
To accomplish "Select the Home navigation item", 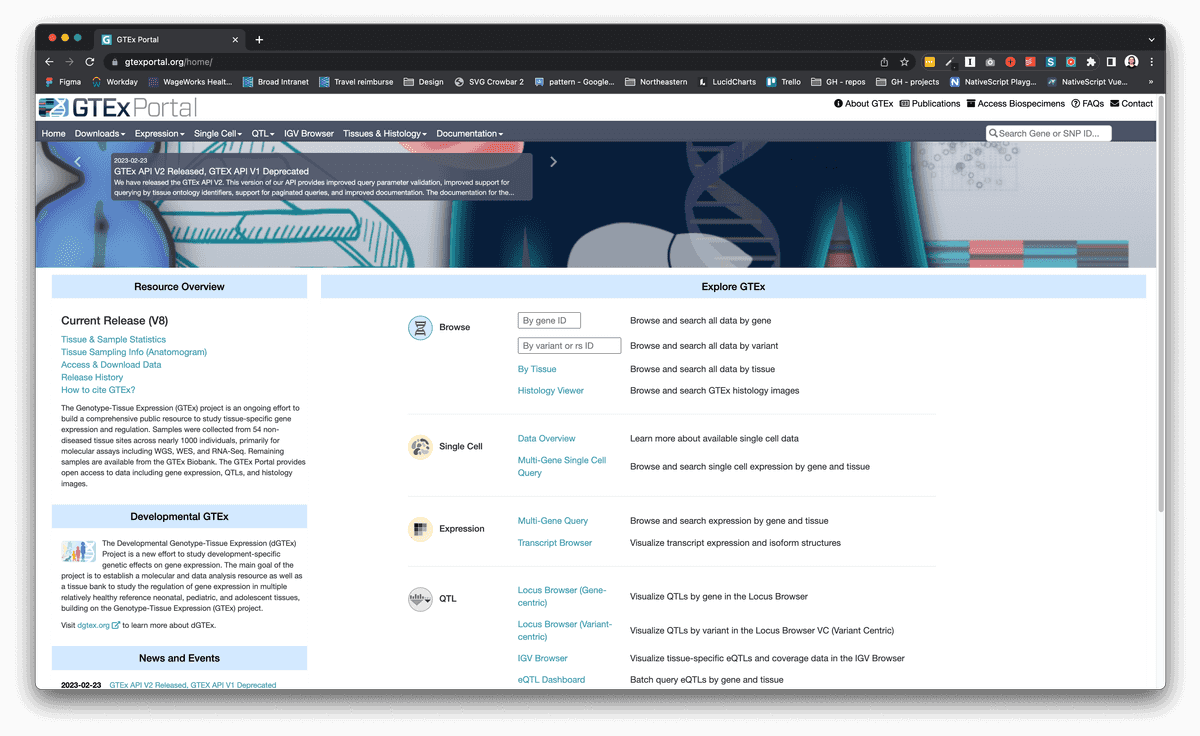I will coord(53,133).
